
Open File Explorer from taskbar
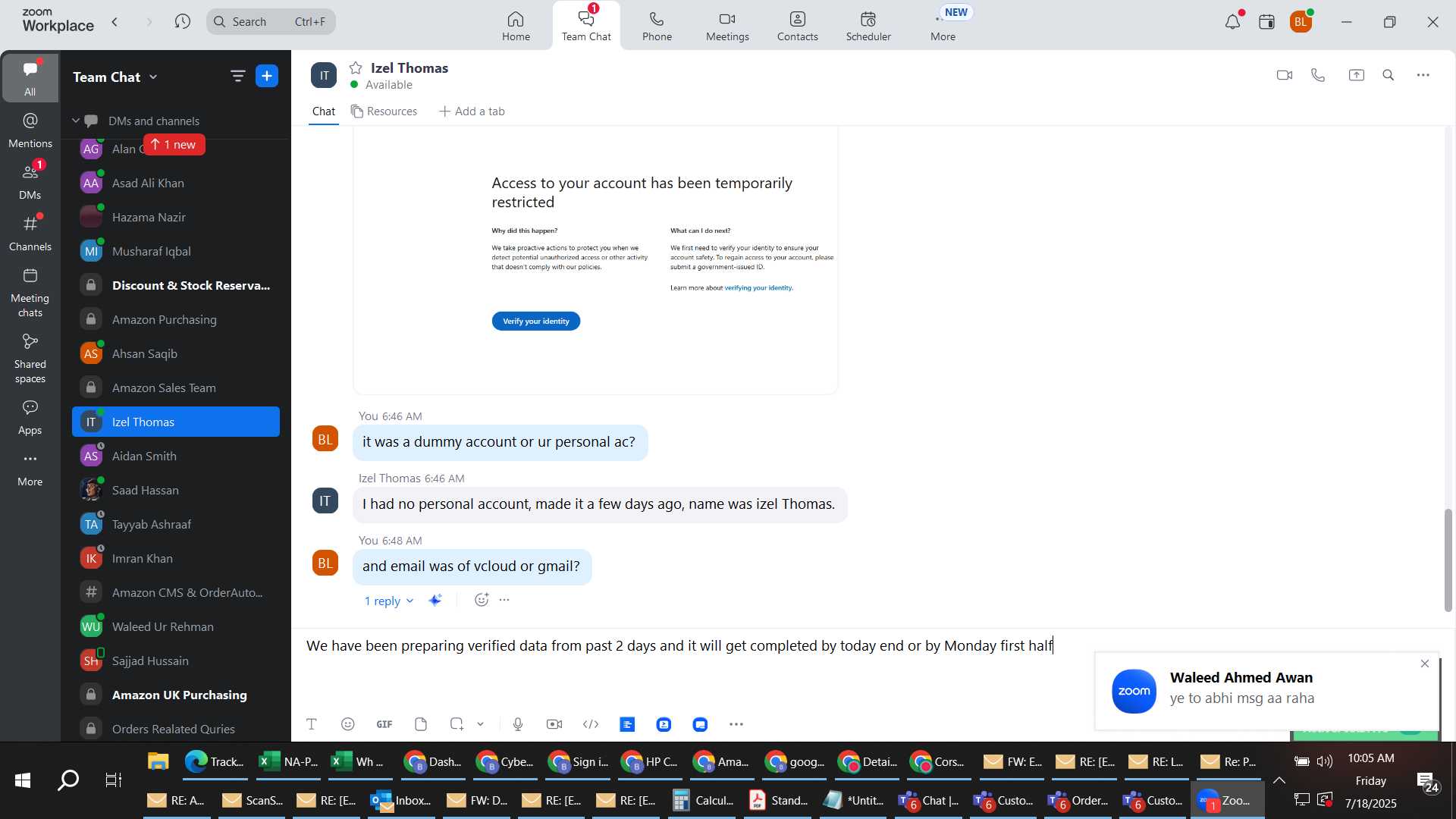point(158,761)
